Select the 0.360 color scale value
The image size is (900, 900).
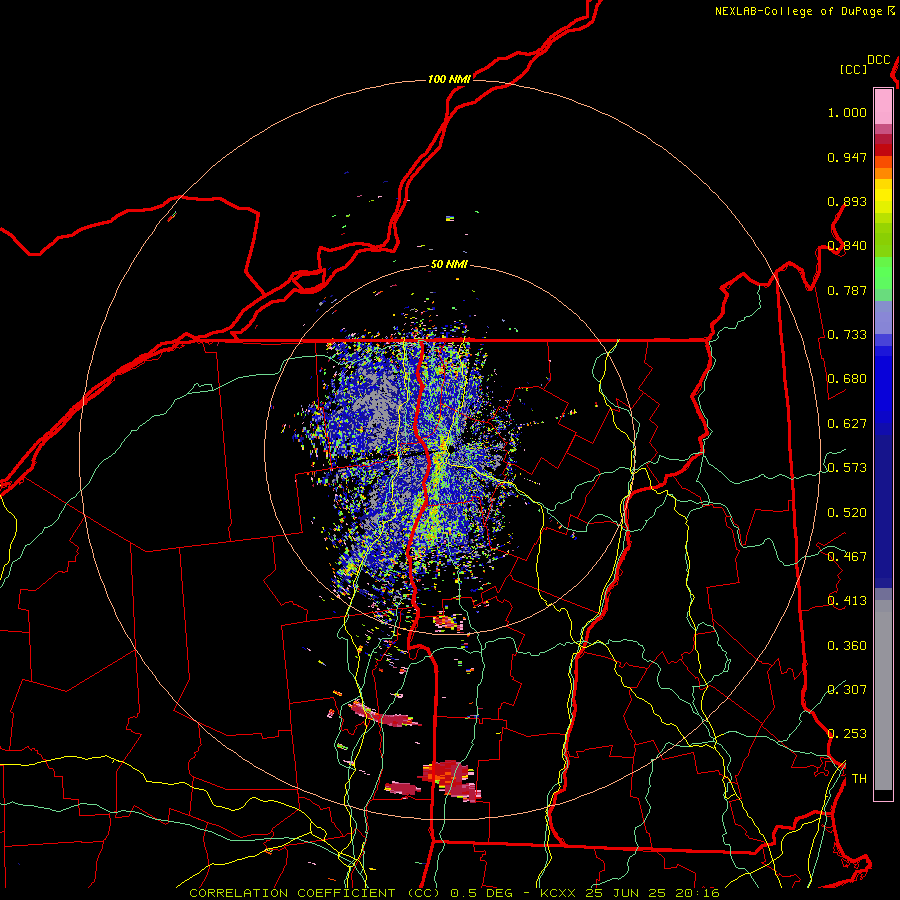(x=847, y=646)
